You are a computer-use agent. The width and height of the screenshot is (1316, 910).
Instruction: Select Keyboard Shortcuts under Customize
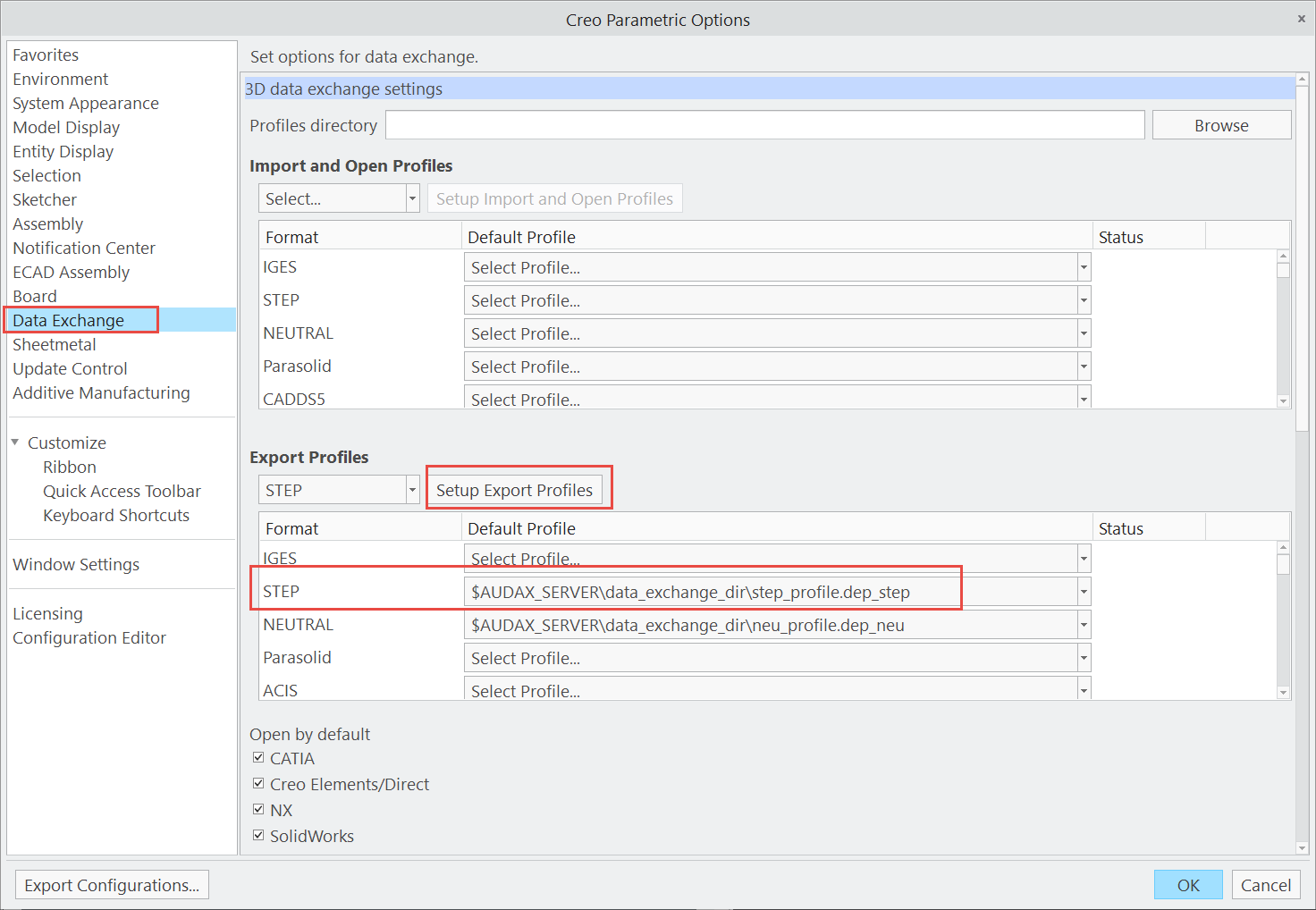pos(116,515)
